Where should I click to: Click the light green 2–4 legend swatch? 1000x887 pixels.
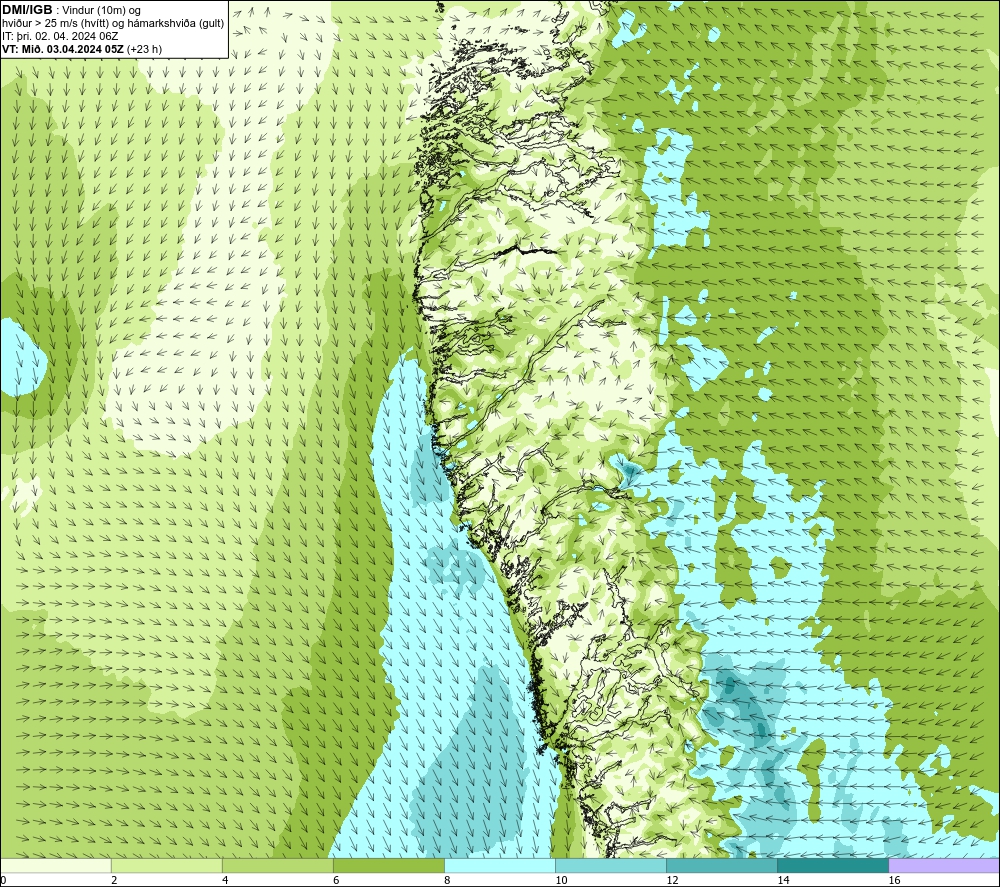pyautogui.click(x=166, y=865)
